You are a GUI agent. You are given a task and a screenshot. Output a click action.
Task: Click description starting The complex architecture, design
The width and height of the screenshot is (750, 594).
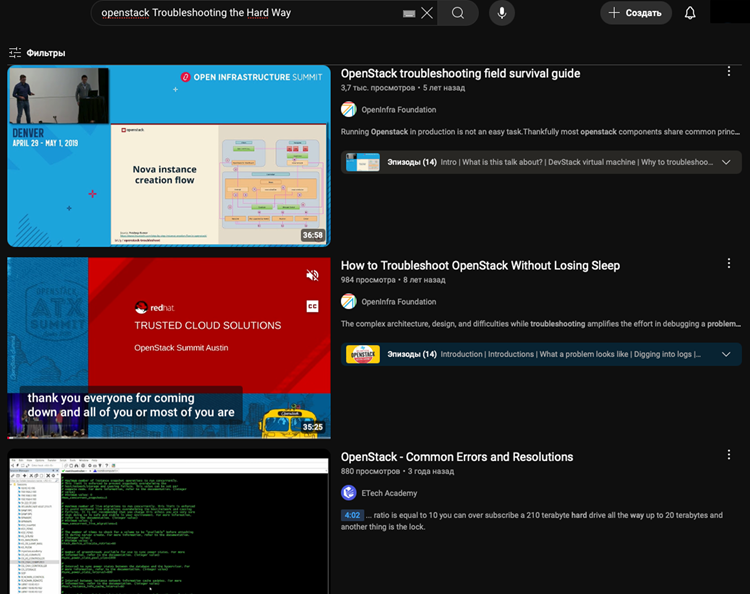click(x=540, y=324)
